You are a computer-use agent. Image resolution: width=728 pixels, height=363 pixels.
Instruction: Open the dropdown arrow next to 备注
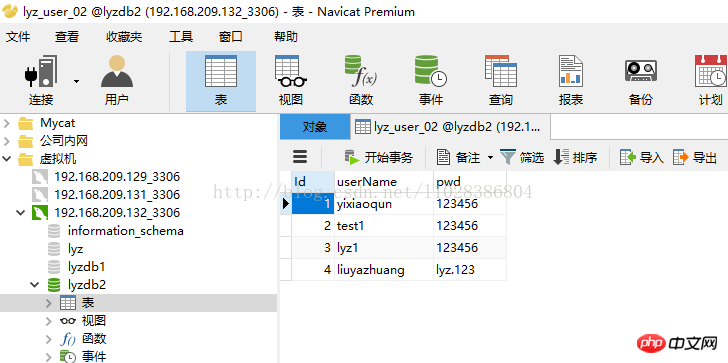pyautogui.click(x=490, y=158)
